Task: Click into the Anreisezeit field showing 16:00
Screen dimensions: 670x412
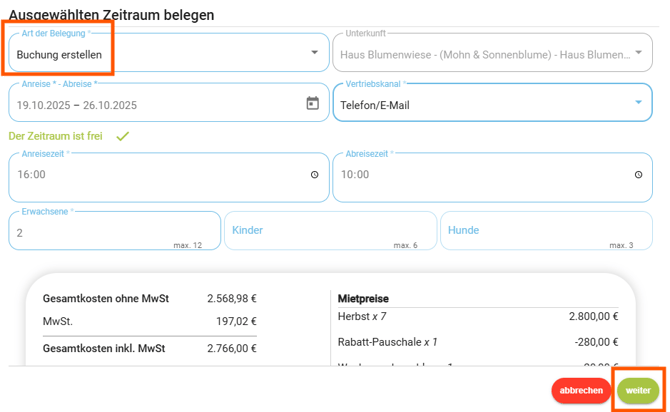Action: [x=169, y=177]
